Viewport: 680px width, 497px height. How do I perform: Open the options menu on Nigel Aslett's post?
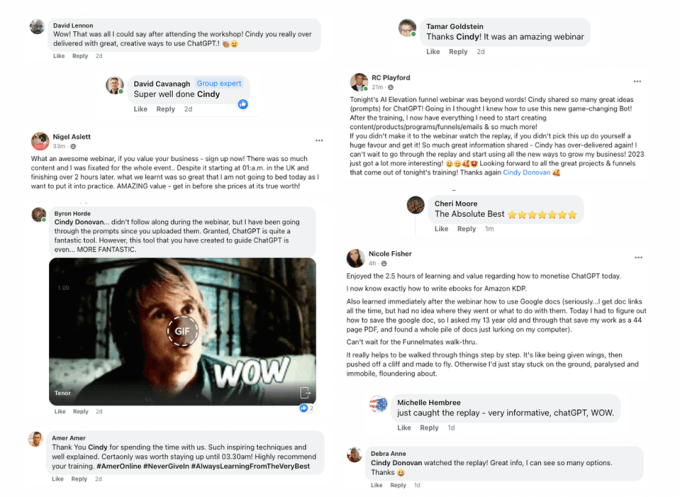(x=319, y=141)
